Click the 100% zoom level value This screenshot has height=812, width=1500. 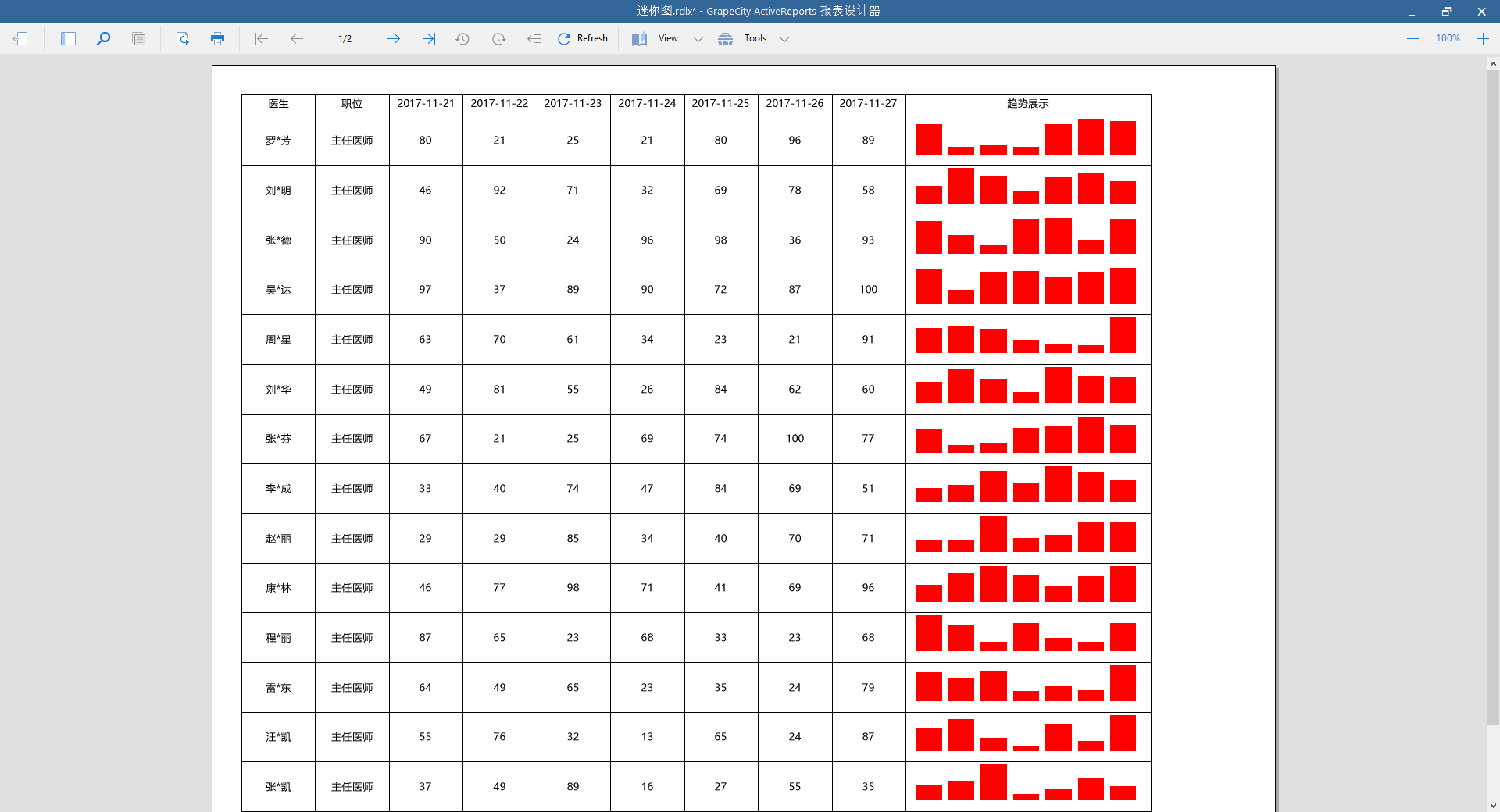(1448, 38)
